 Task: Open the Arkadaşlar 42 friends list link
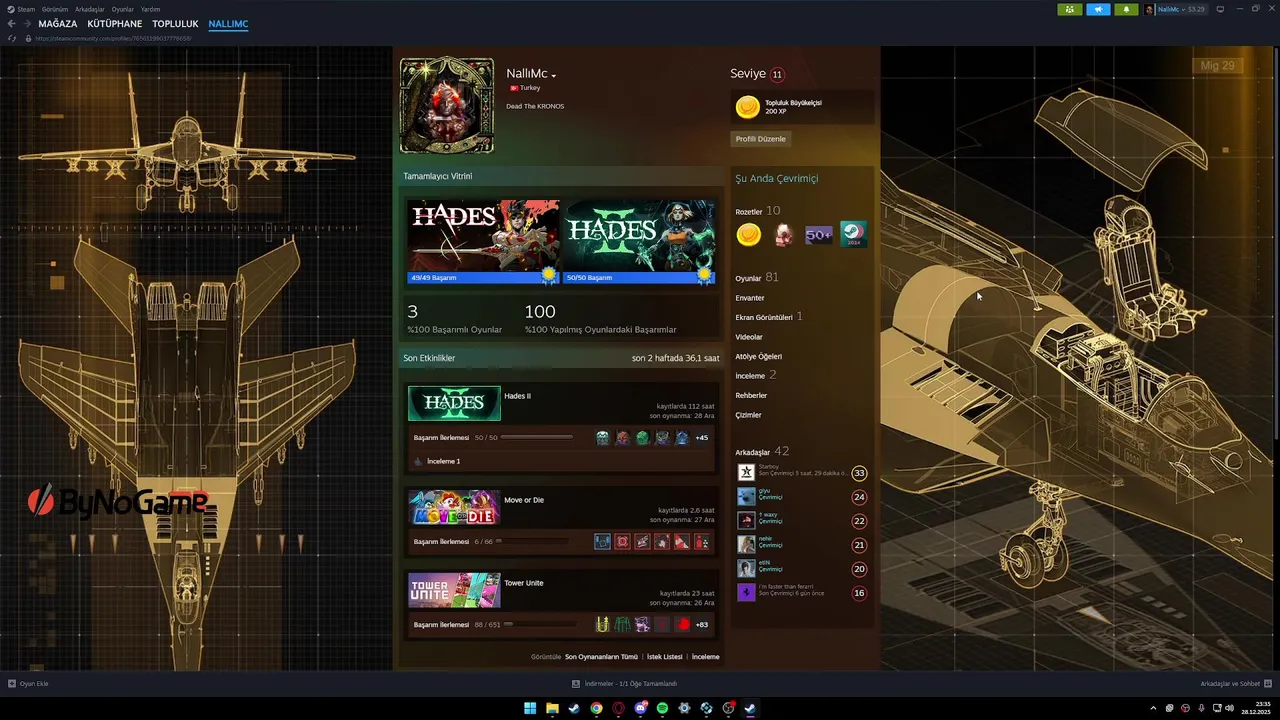(x=762, y=452)
